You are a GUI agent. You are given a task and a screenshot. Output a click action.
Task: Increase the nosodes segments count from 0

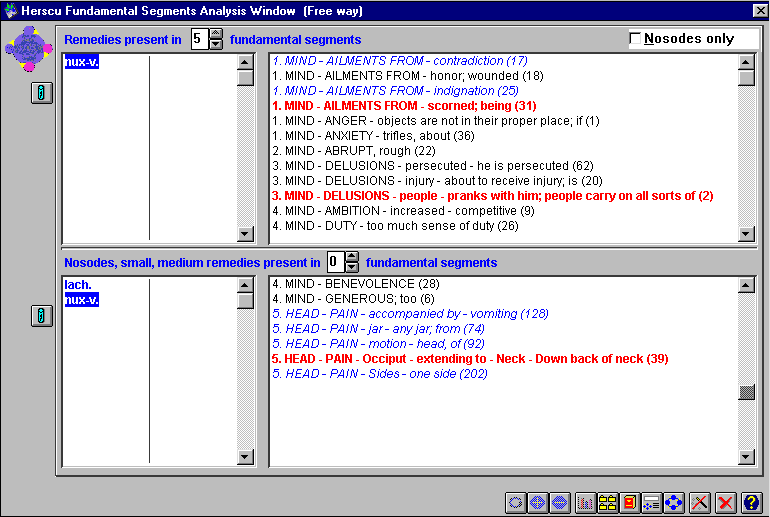(x=352, y=256)
